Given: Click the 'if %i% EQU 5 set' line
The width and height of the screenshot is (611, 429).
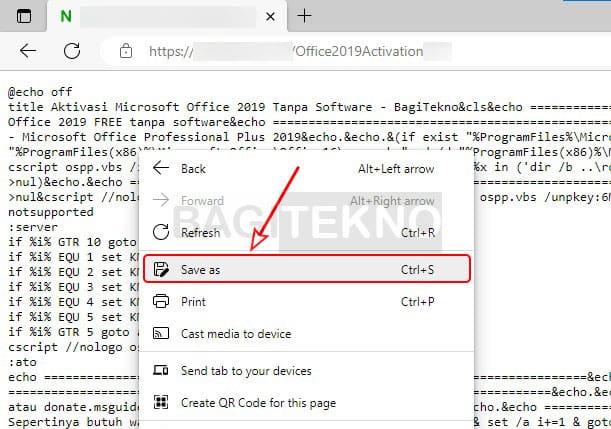Looking at the screenshot, I should click(73, 317).
